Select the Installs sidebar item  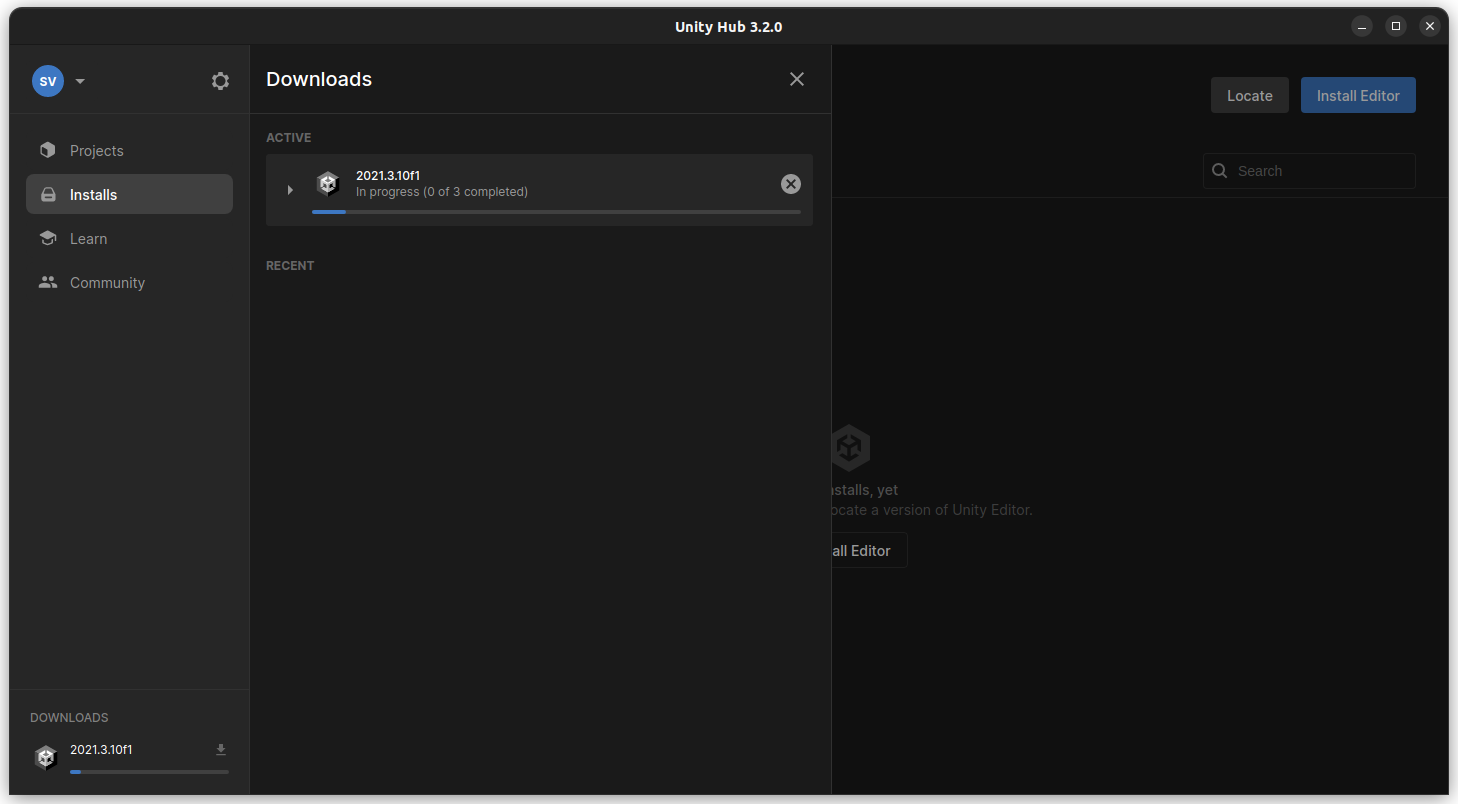click(x=129, y=195)
